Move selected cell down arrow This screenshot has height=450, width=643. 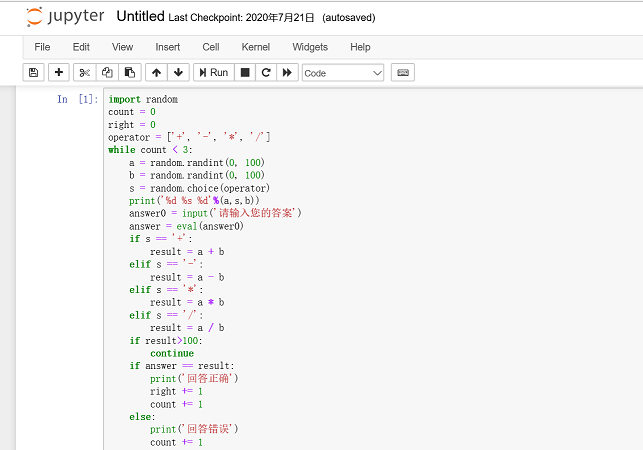[x=178, y=73]
